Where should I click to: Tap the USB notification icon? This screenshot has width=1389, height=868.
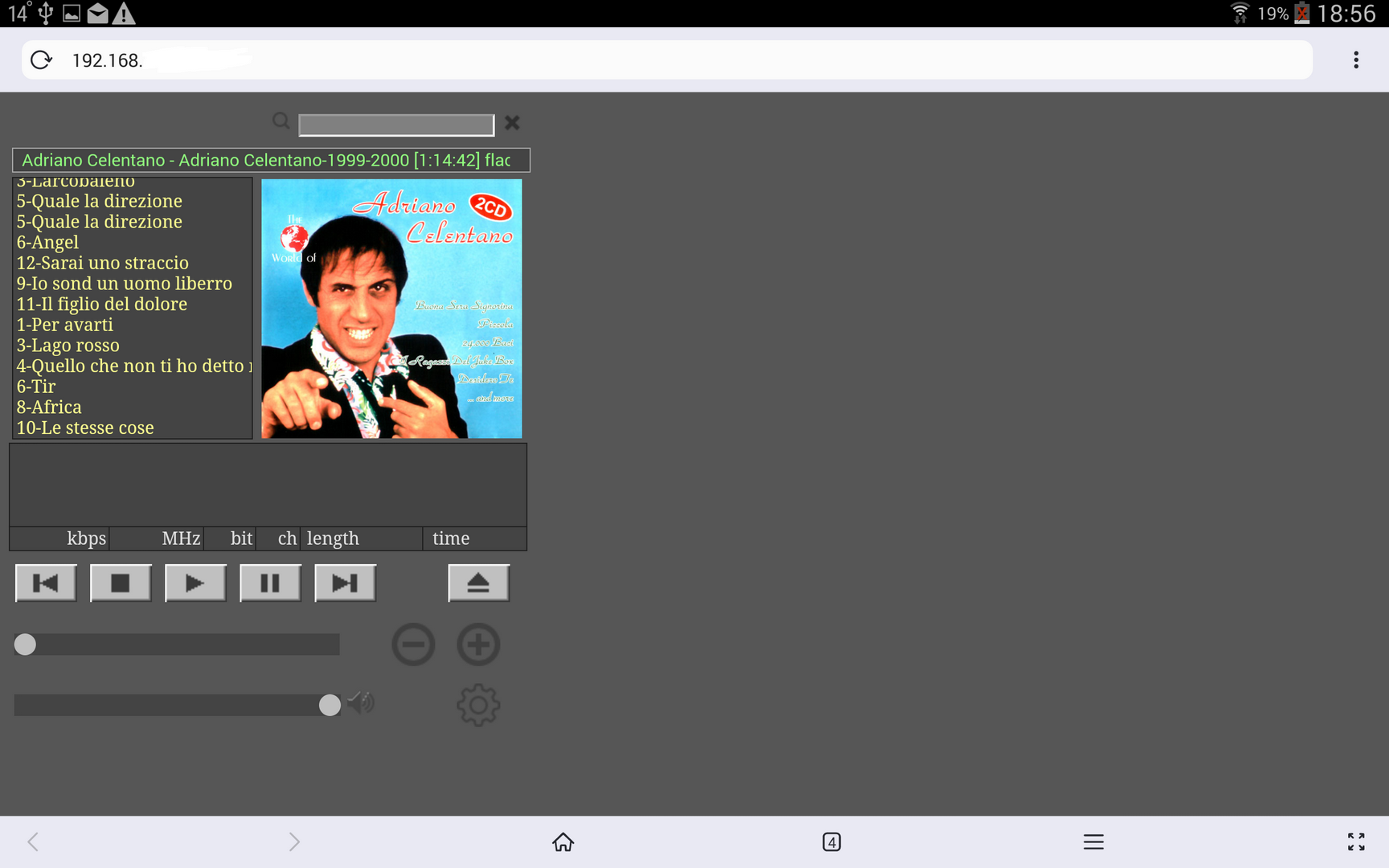[46, 13]
